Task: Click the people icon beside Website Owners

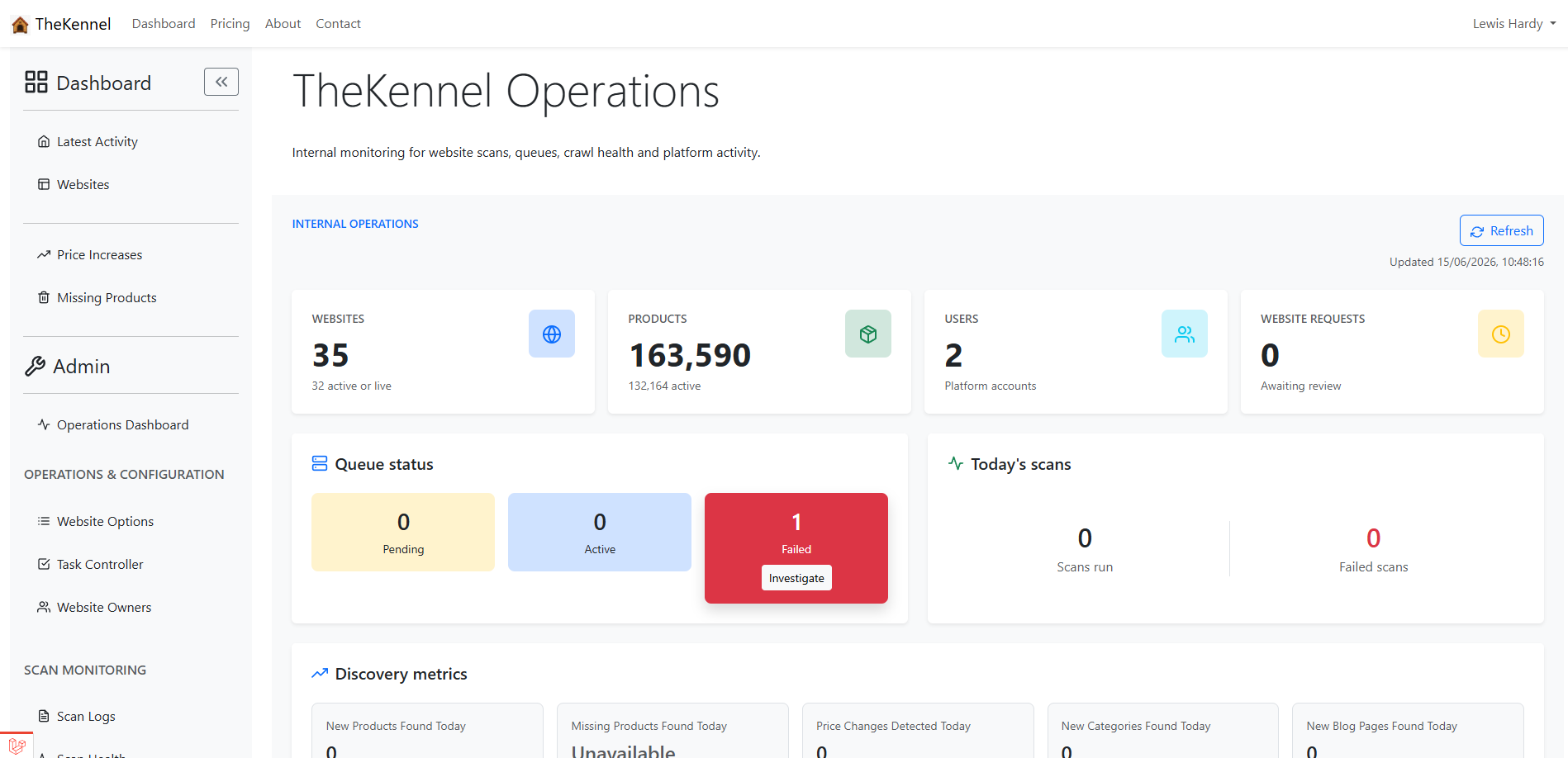Action: tap(44, 607)
